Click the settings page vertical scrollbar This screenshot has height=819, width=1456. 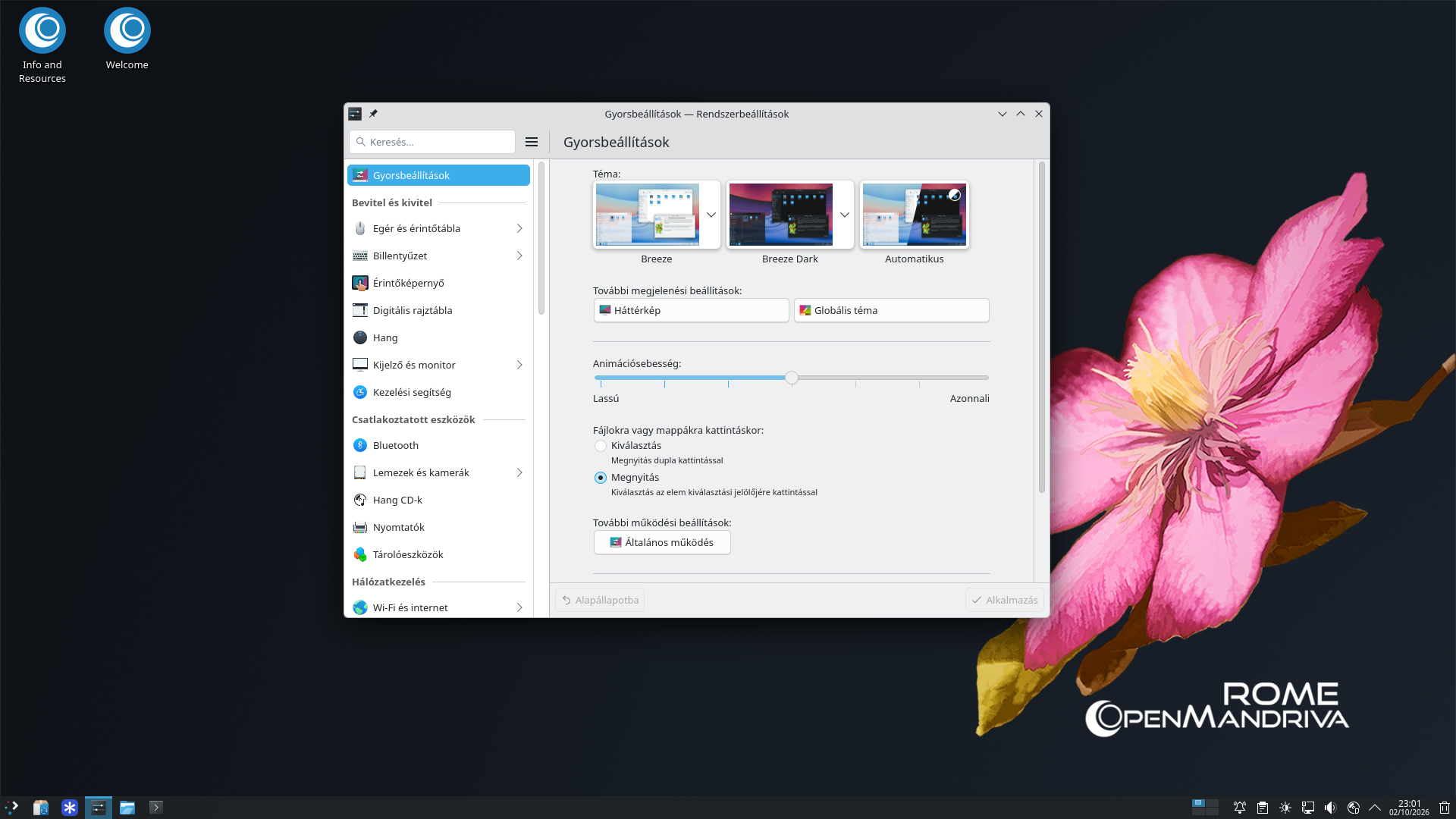coord(1042,327)
